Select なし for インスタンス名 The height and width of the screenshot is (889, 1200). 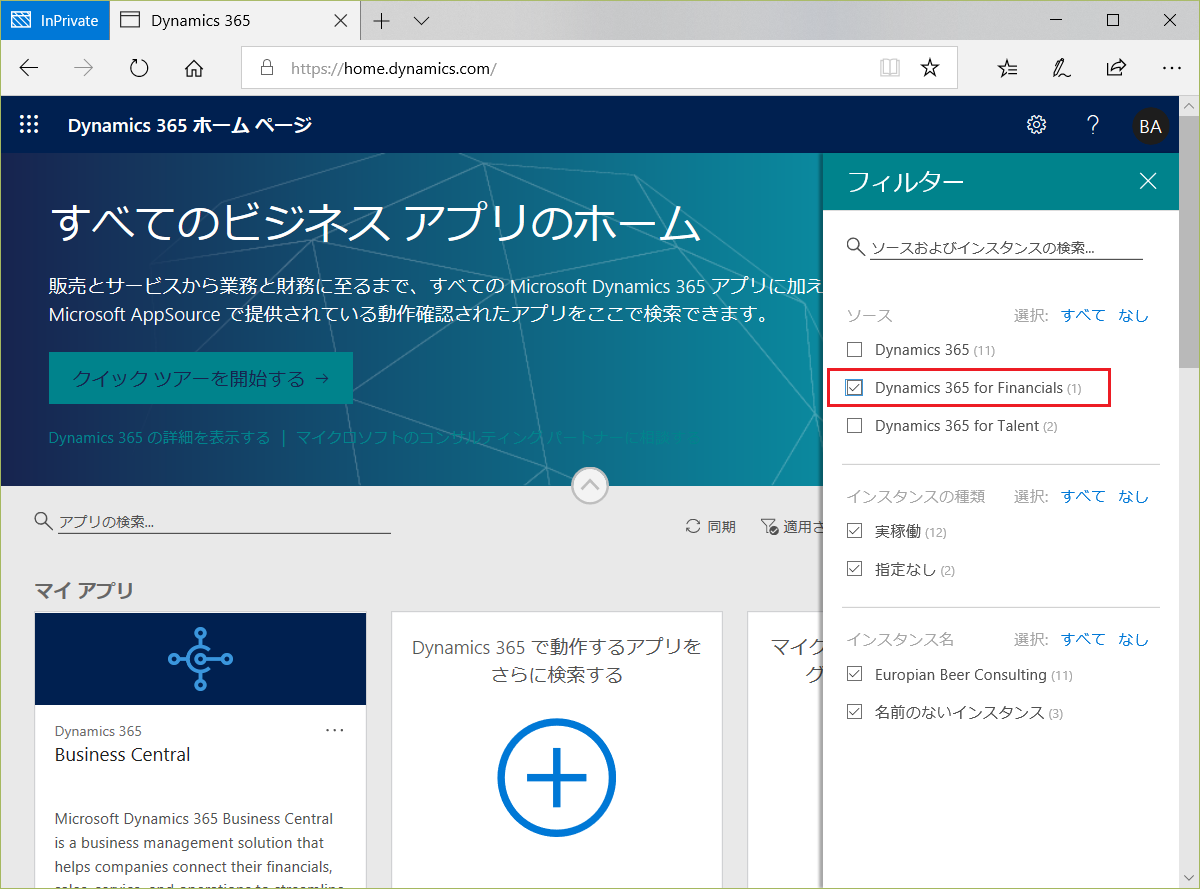click(x=1133, y=639)
